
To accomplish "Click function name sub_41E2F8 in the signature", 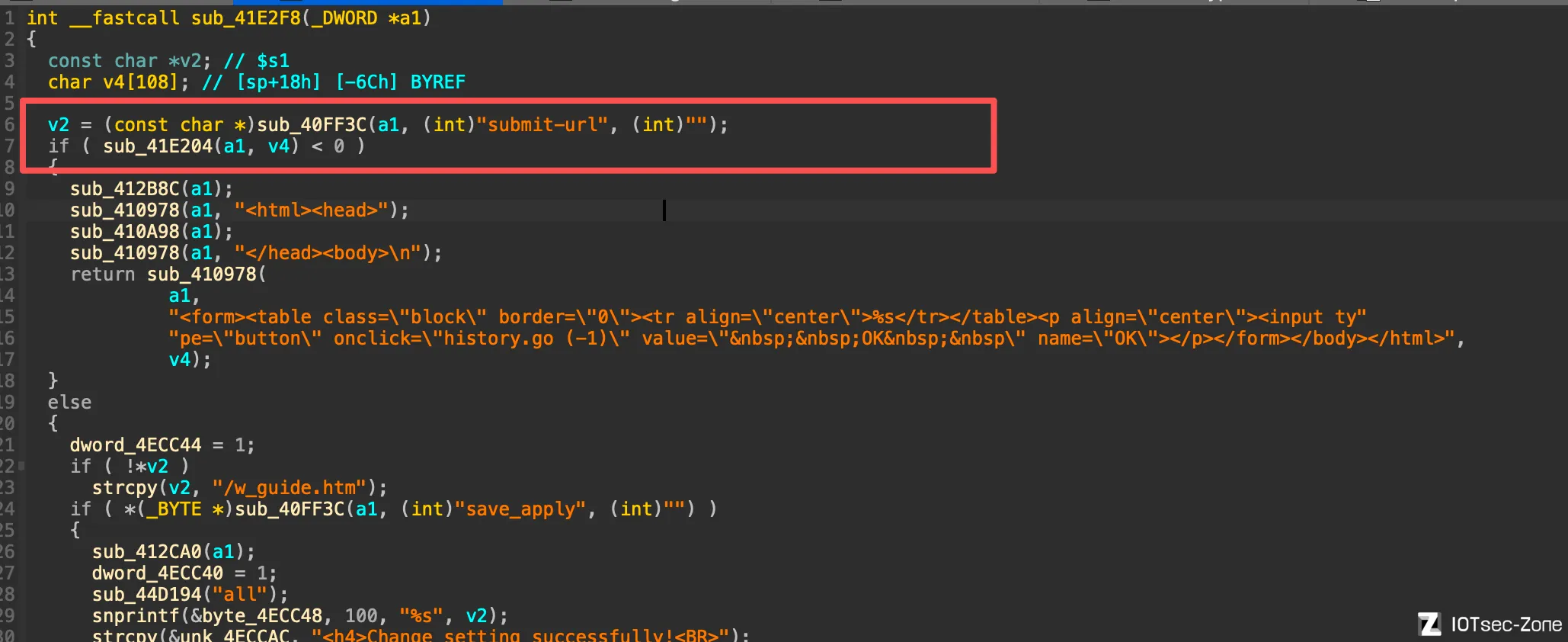I will [x=245, y=18].
